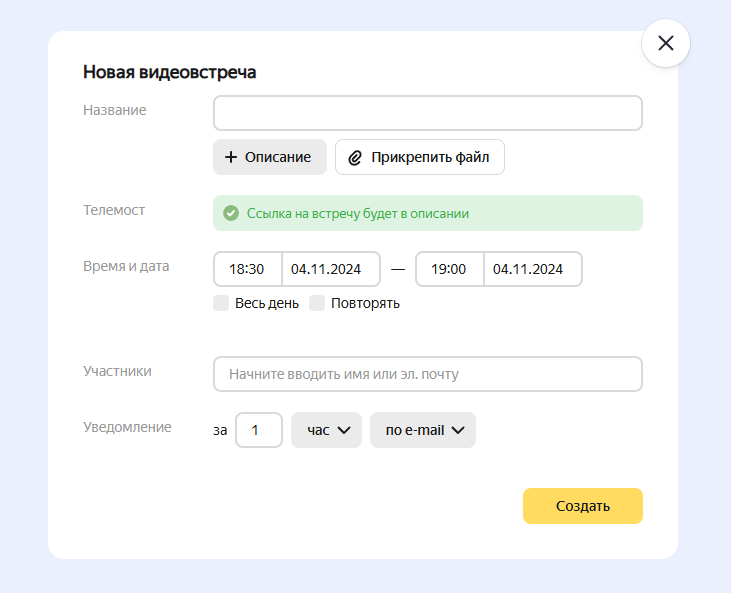The width and height of the screenshot is (731, 593).
Task: Toggle the Повторять checkbox
Action: coord(317,303)
